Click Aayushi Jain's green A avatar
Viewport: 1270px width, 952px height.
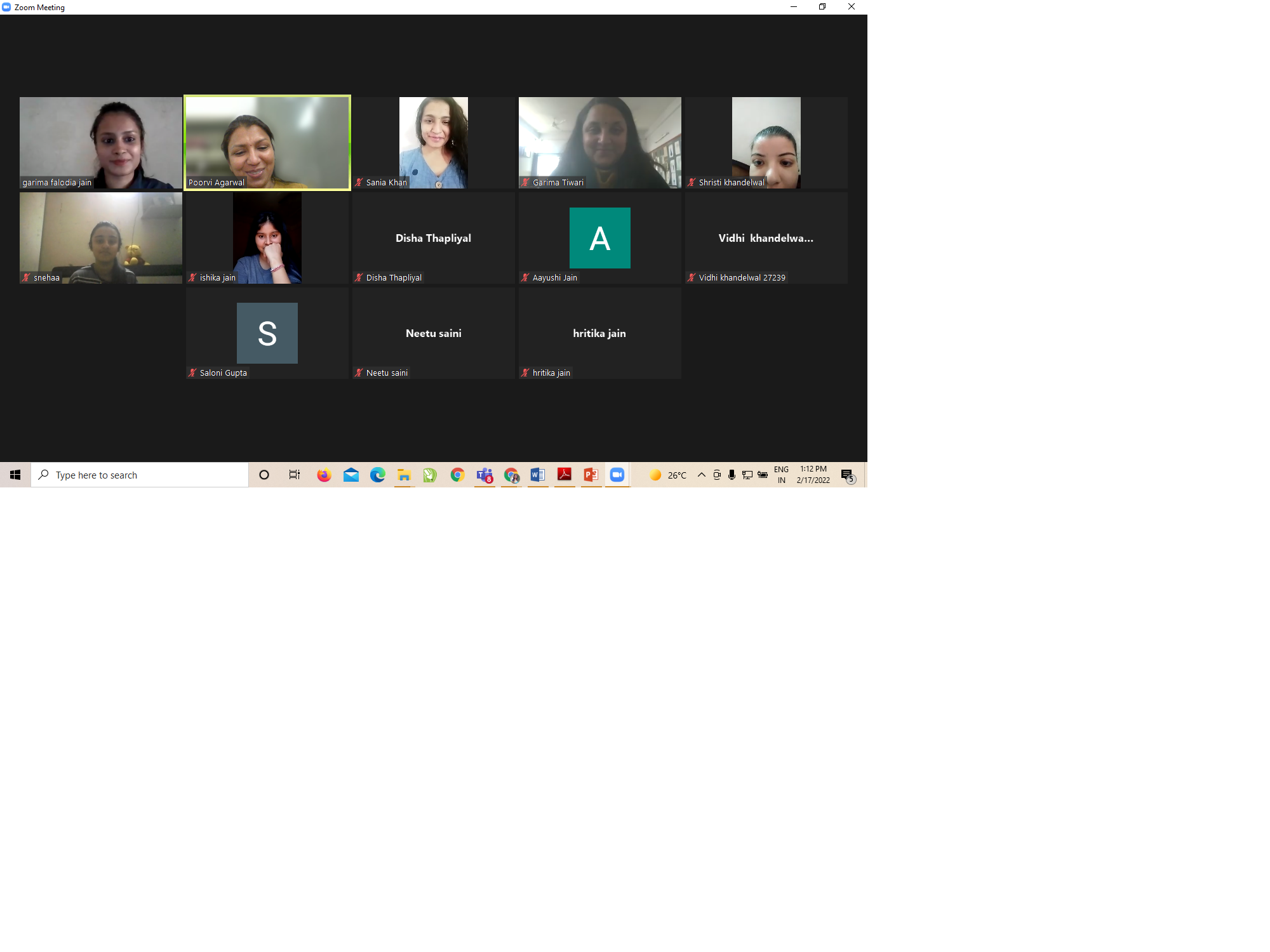[599, 238]
